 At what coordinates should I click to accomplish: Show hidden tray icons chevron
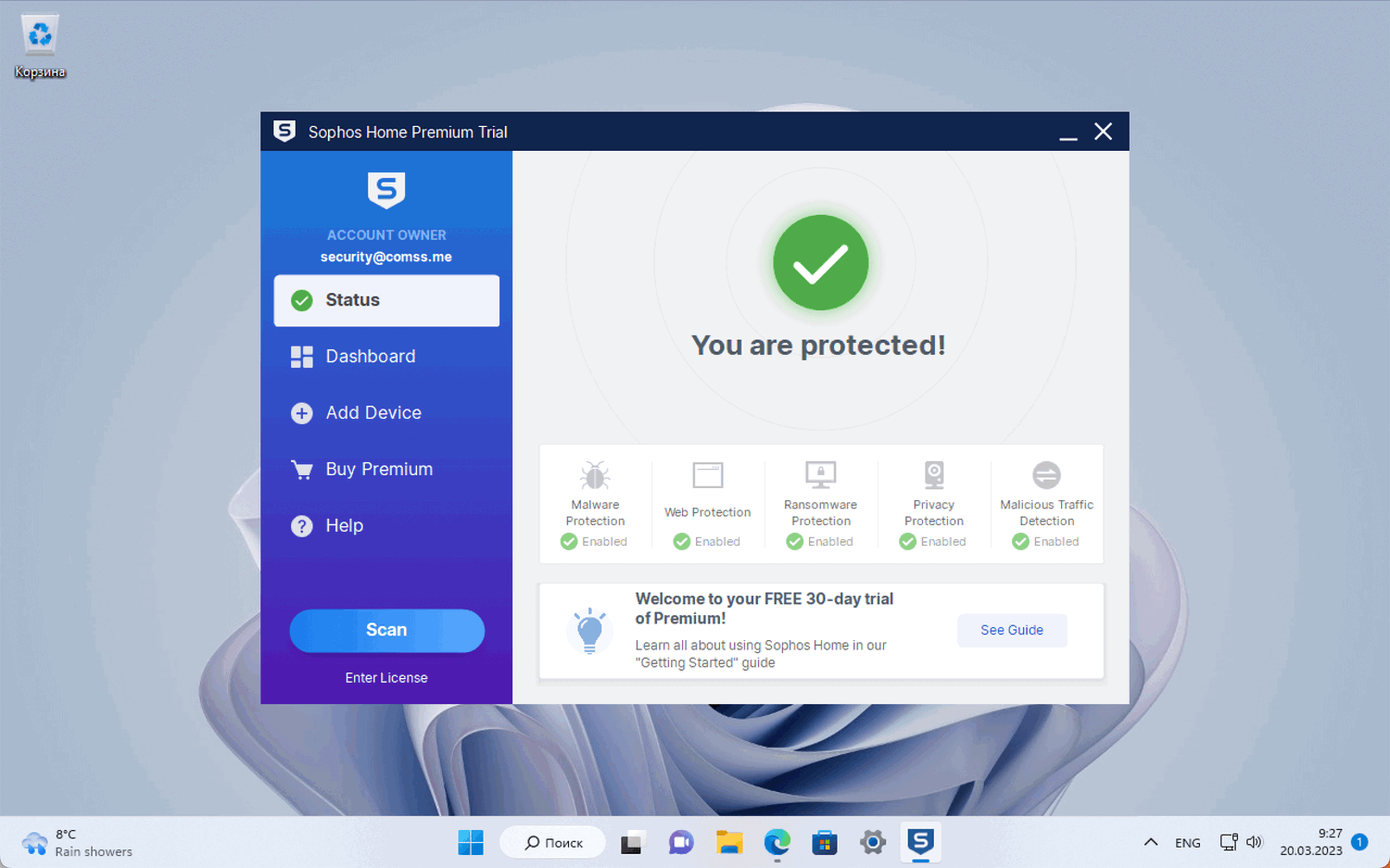click(x=1151, y=842)
